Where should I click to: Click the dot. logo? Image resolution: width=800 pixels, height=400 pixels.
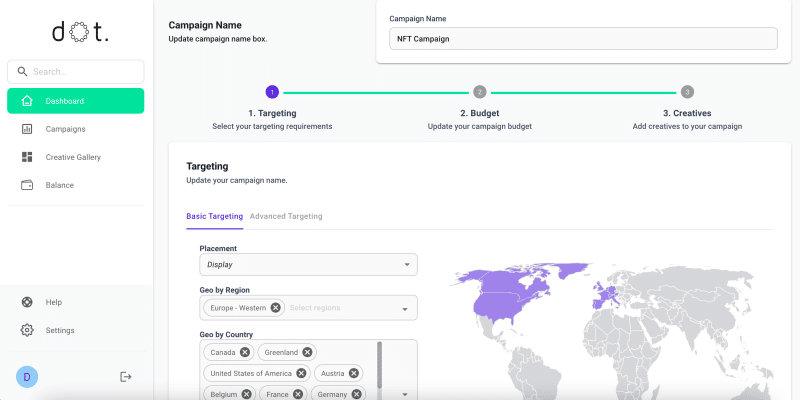tap(81, 32)
